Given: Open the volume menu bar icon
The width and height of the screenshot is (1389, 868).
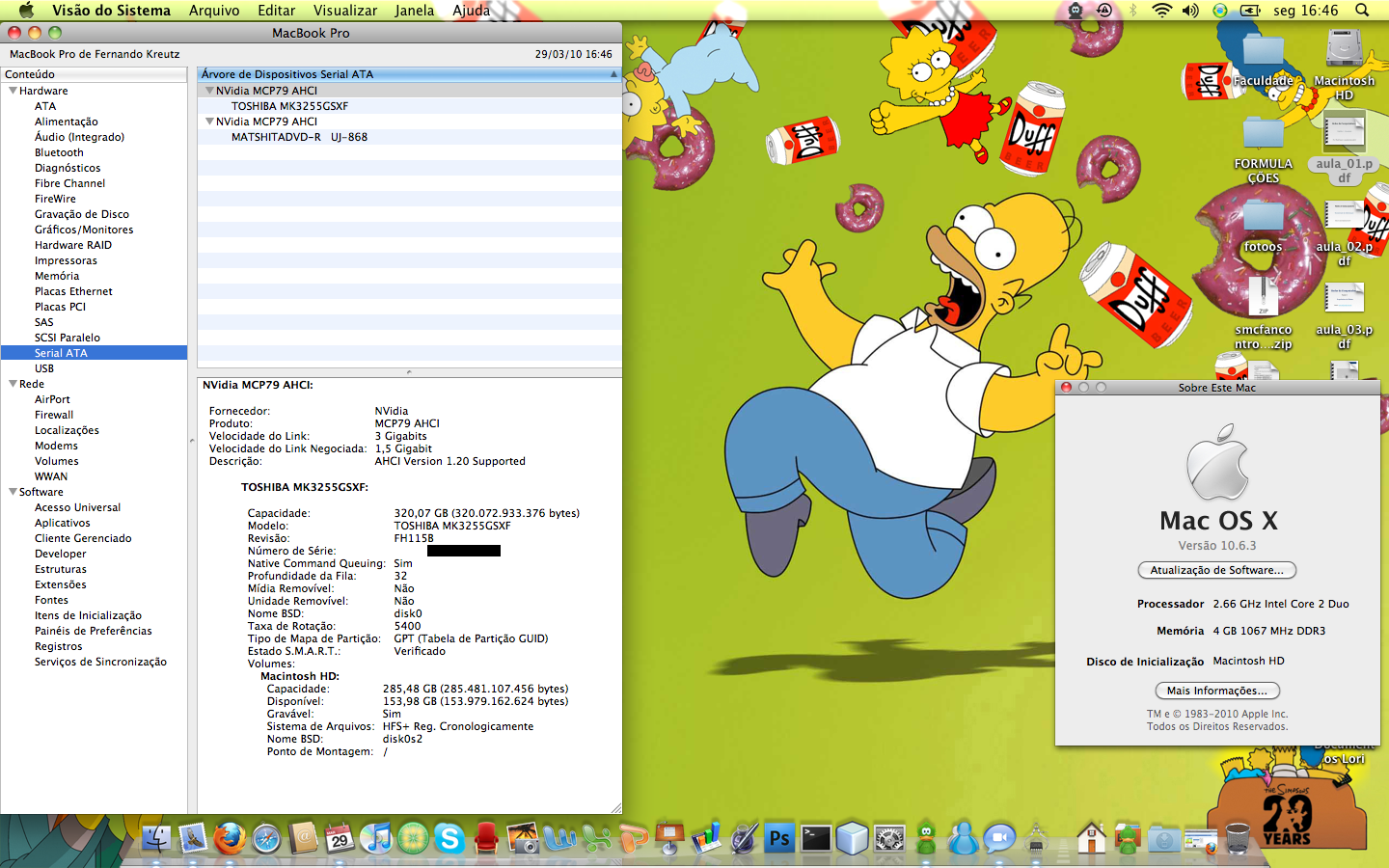Looking at the screenshot, I should (1191, 11).
